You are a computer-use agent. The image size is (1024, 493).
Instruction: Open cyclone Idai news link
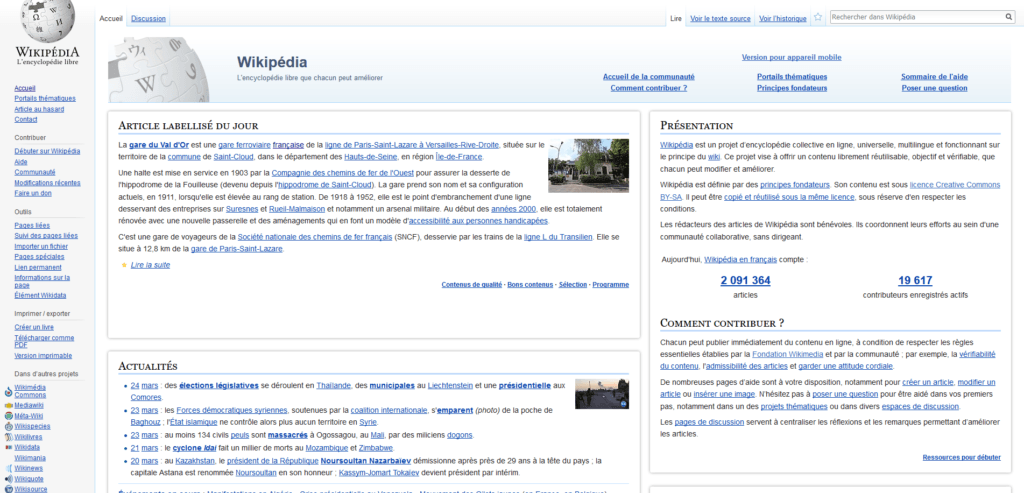(x=194, y=448)
